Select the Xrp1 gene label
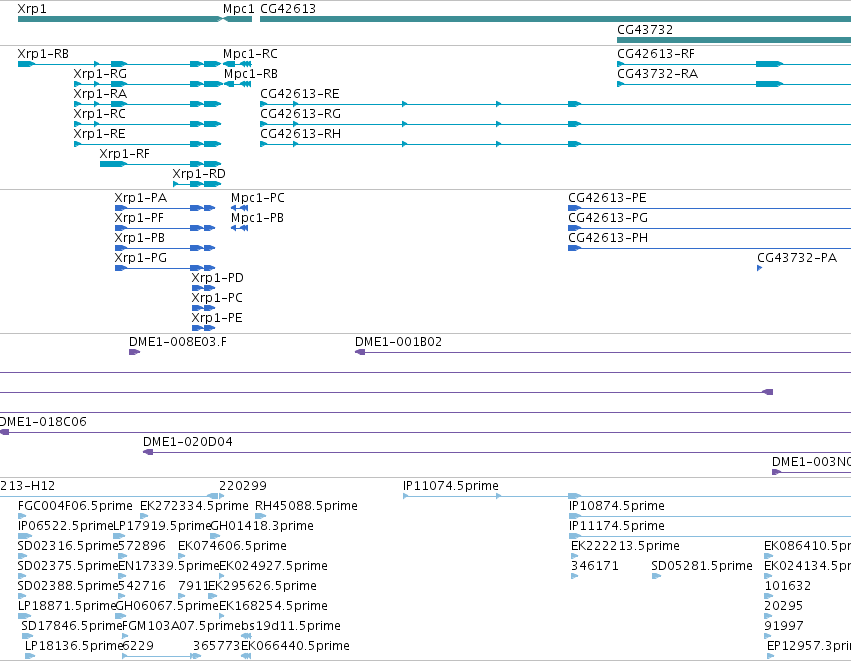 tap(32, 9)
